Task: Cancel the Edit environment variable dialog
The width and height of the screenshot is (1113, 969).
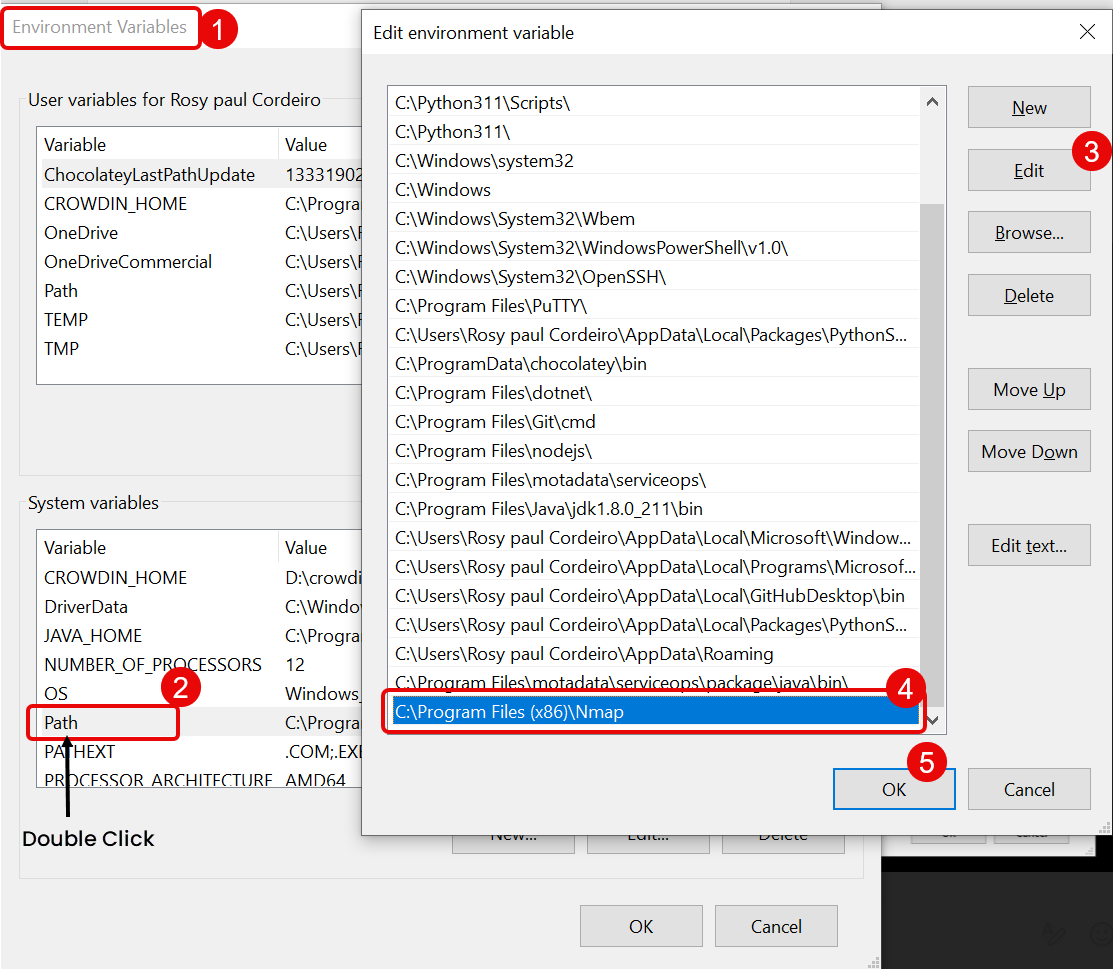Action: [x=1028, y=789]
